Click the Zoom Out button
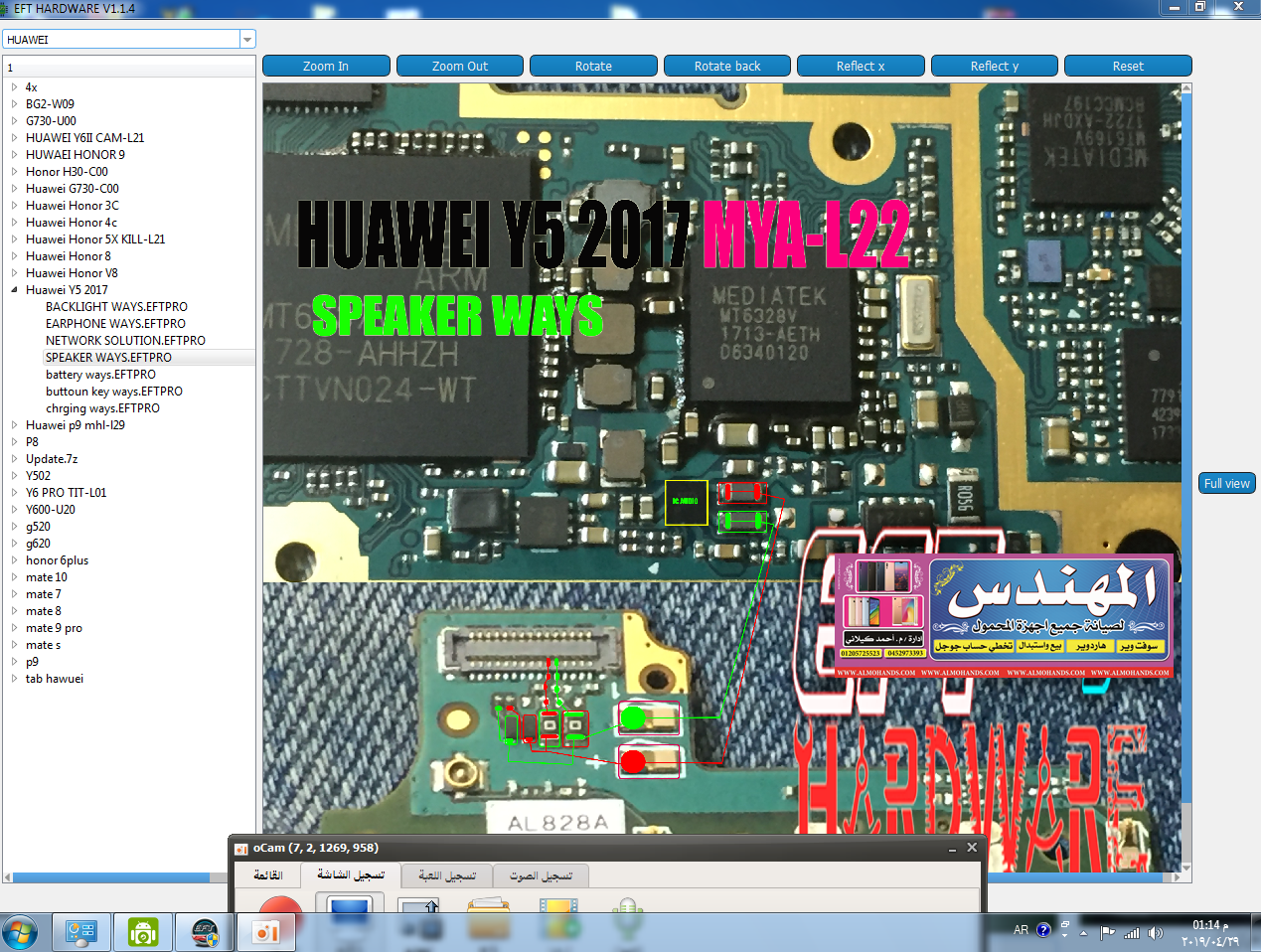 tap(460, 66)
